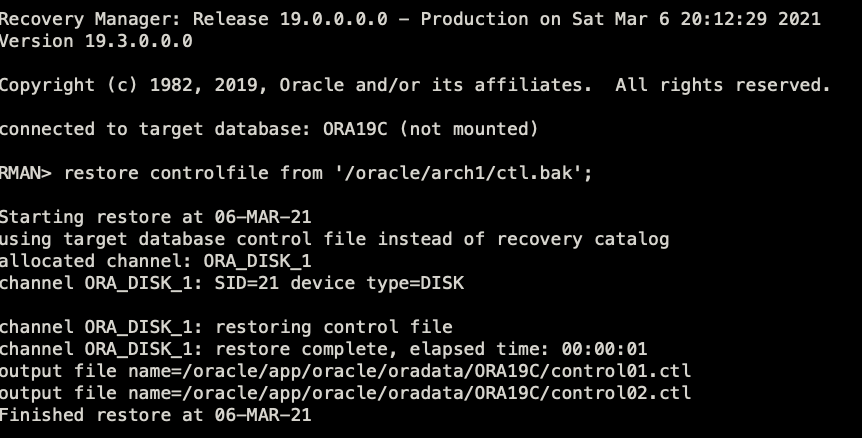Viewport: 862px width, 438px height.
Task: Click the 'Finished restore at 06-MAR-21' line
Action: [155, 415]
